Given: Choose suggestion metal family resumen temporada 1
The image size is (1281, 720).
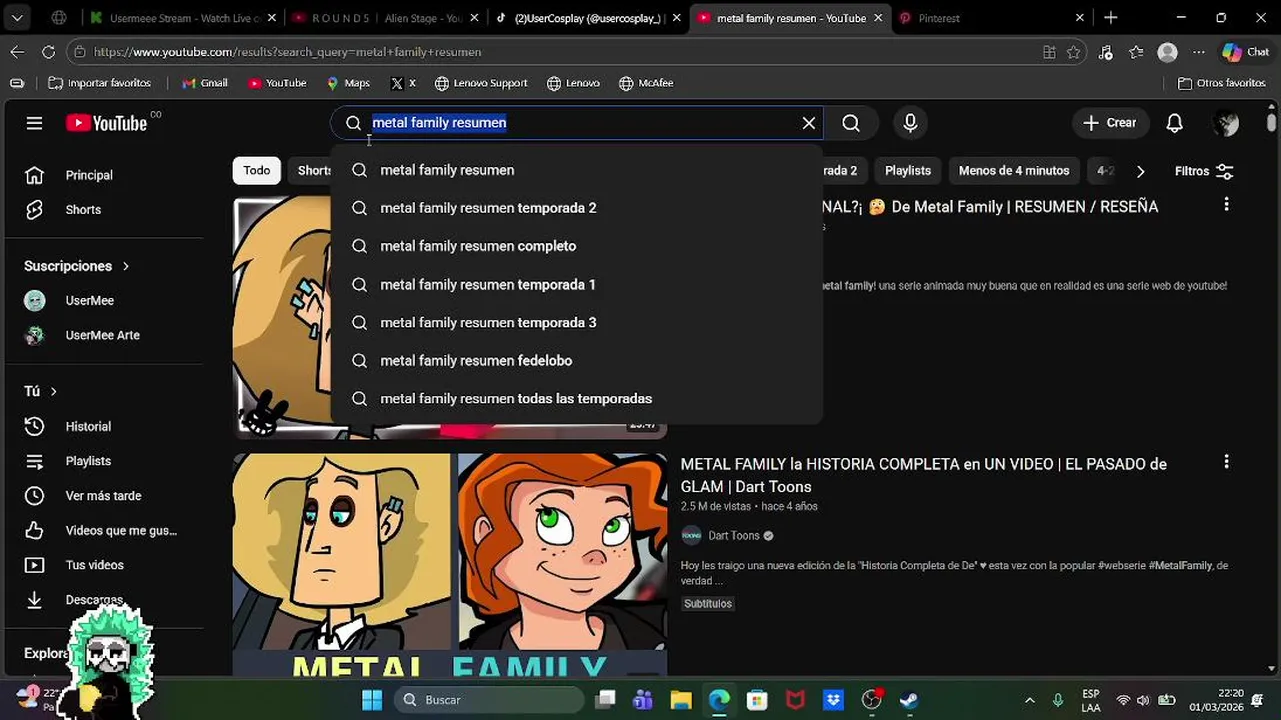Looking at the screenshot, I should (x=577, y=285).
